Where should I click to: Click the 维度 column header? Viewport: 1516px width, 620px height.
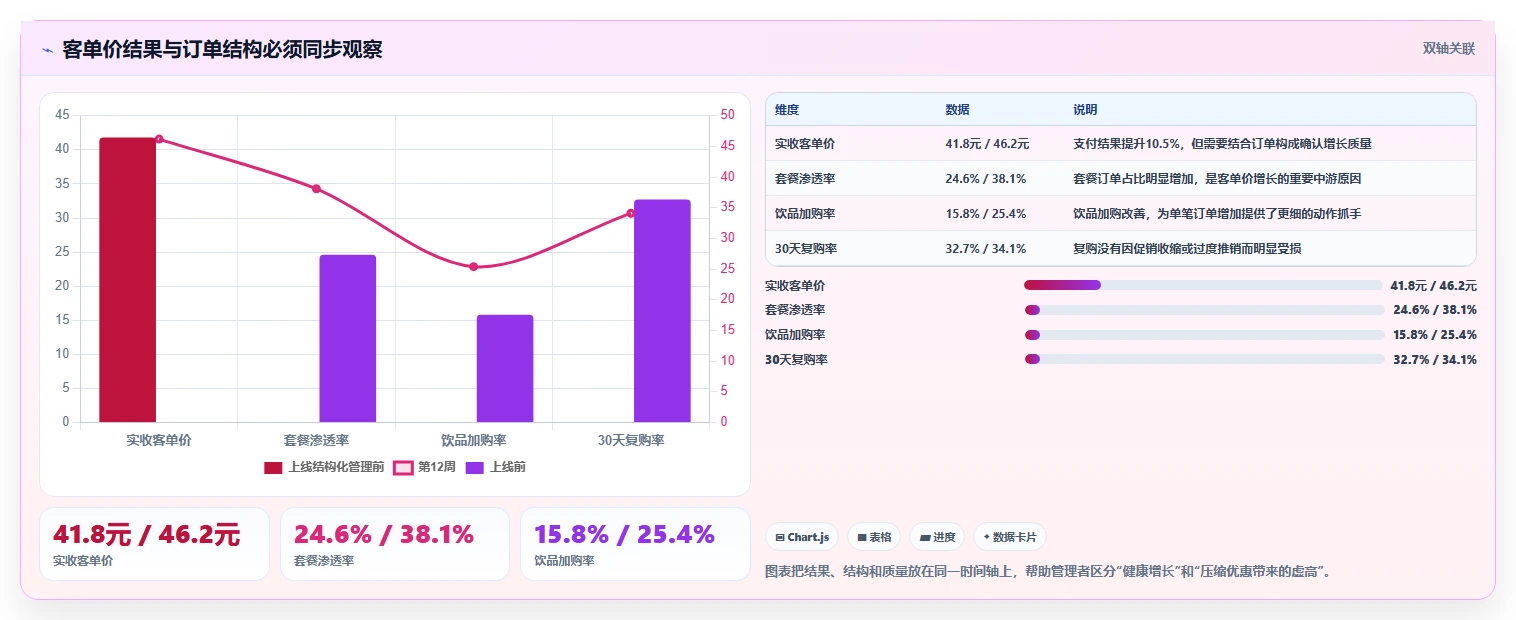coord(787,110)
